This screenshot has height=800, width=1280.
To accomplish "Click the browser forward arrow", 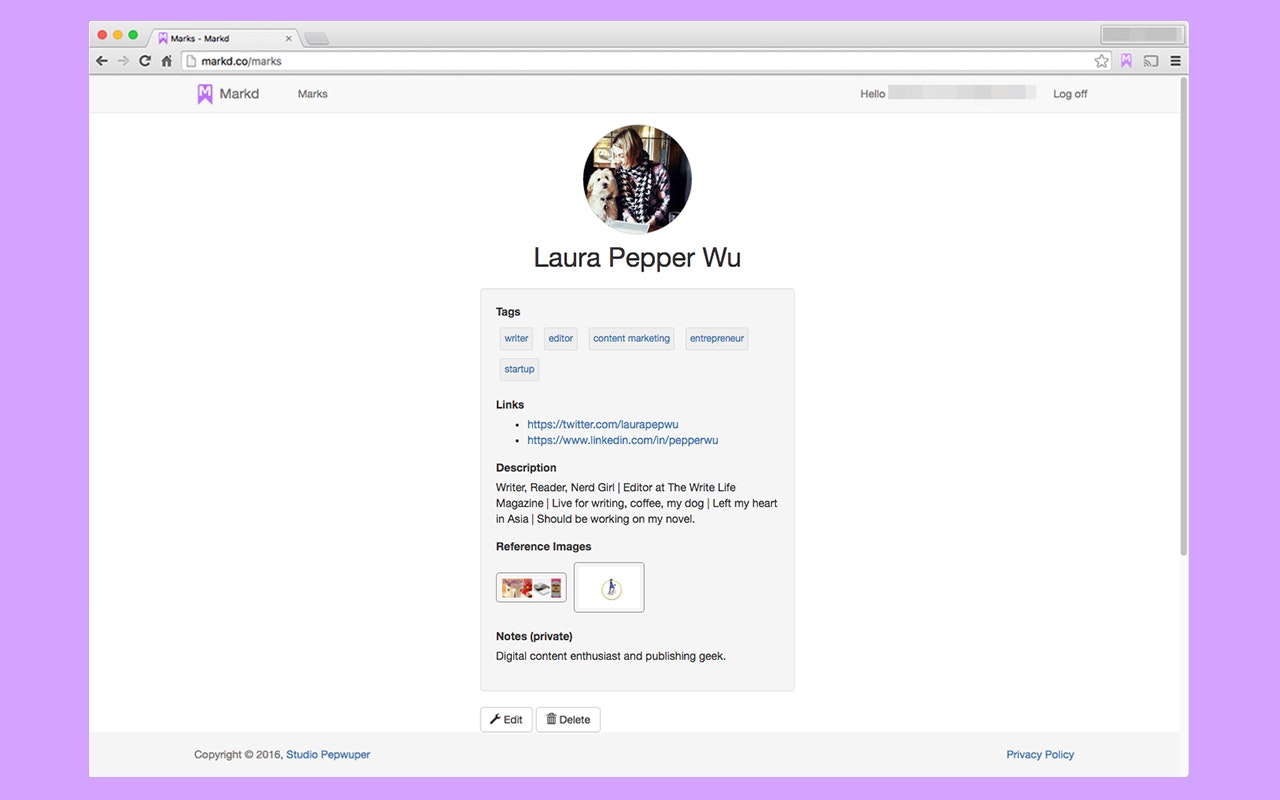I will 123,61.
